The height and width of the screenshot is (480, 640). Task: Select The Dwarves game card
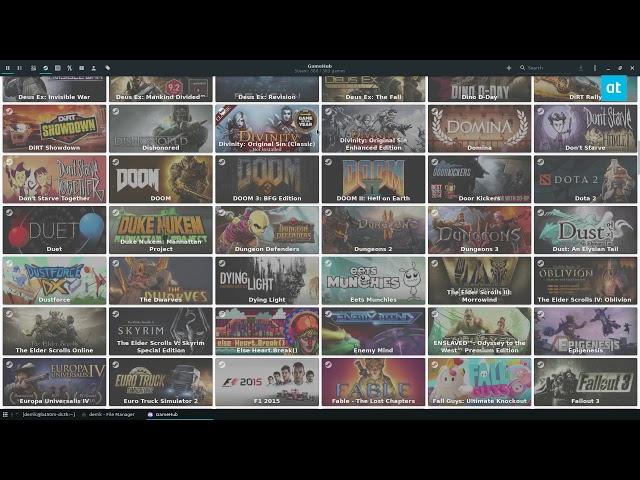click(161, 280)
